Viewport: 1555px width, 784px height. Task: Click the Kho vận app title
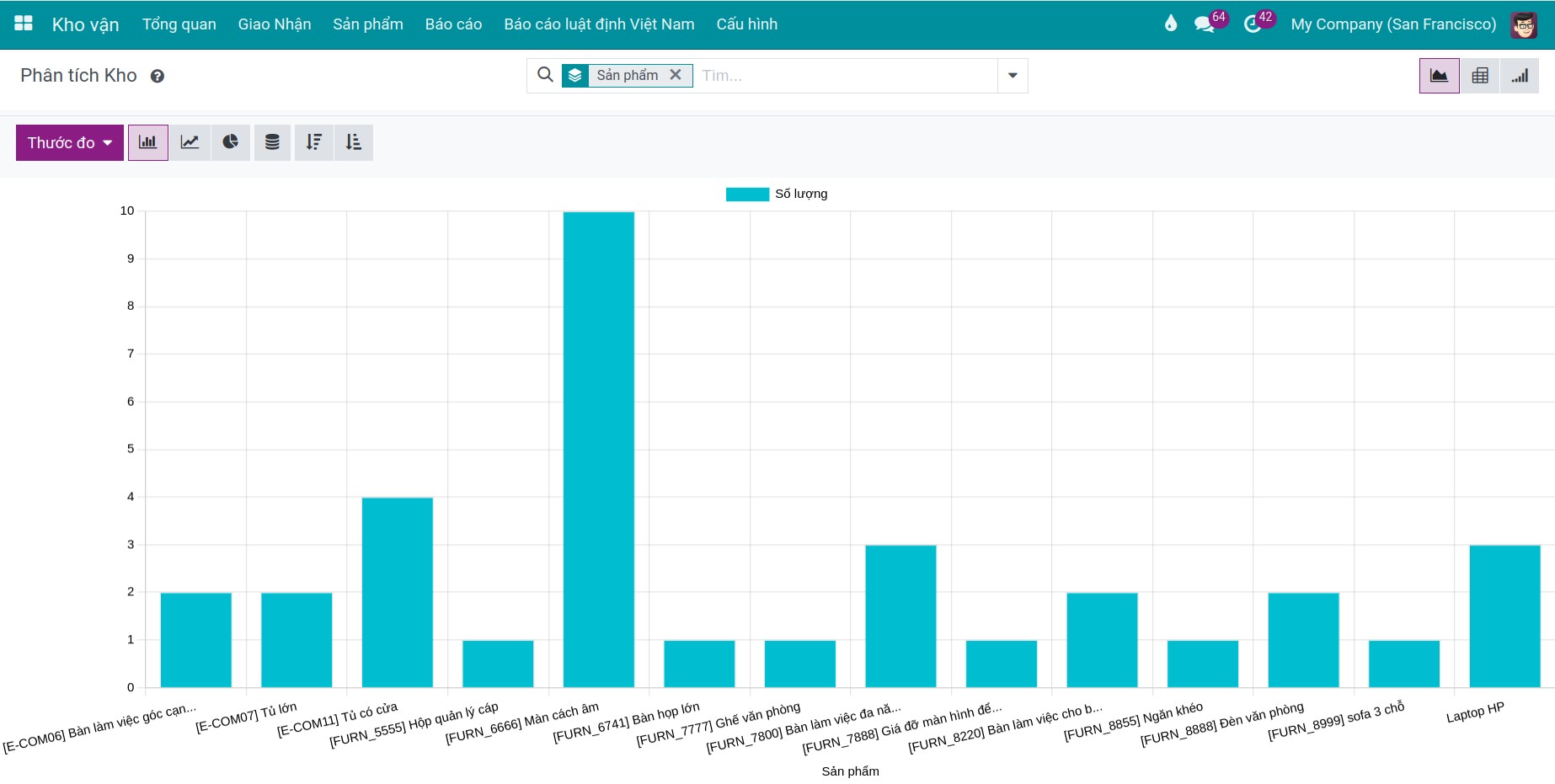tap(86, 24)
